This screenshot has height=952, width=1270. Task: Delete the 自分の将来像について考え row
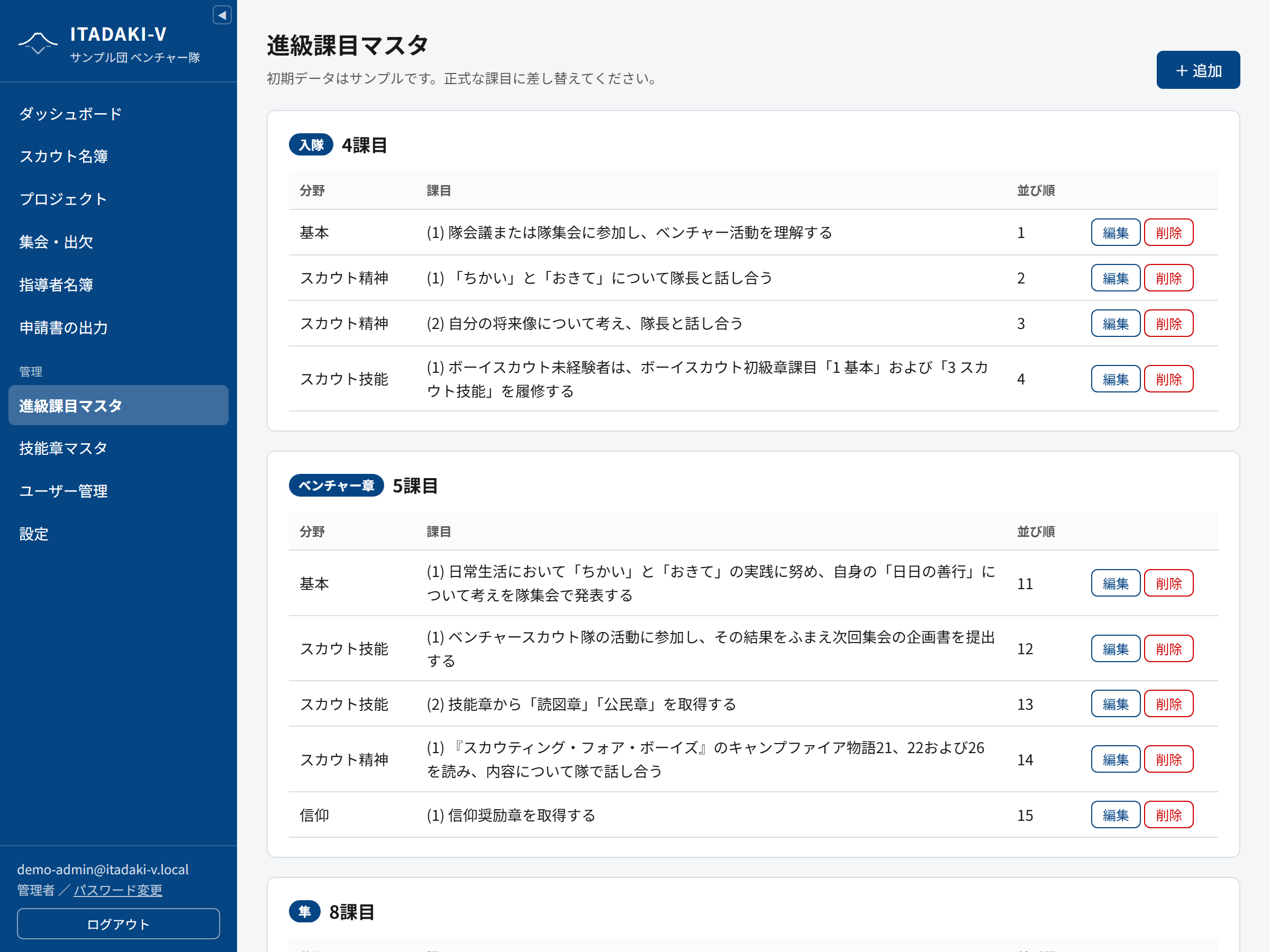1168,324
